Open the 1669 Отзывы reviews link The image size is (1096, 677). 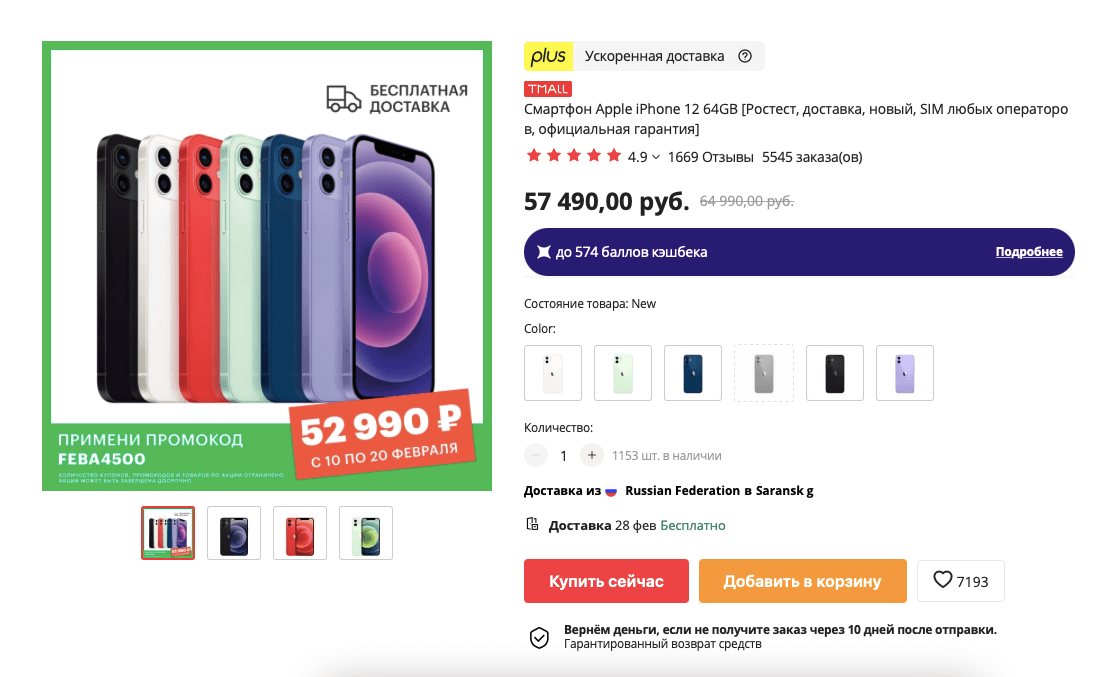pyautogui.click(x=710, y=157)
